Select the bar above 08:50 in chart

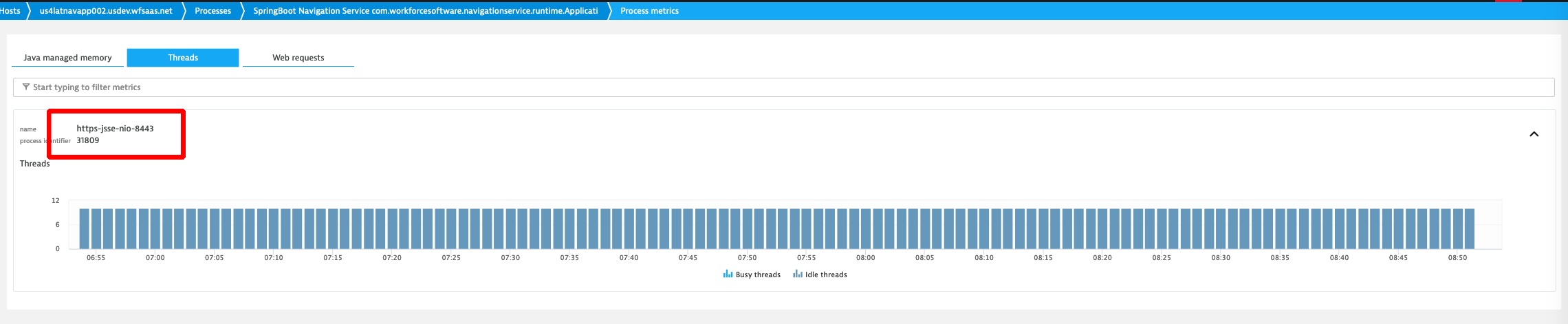pyautogui.click(x=1458, y=228)
